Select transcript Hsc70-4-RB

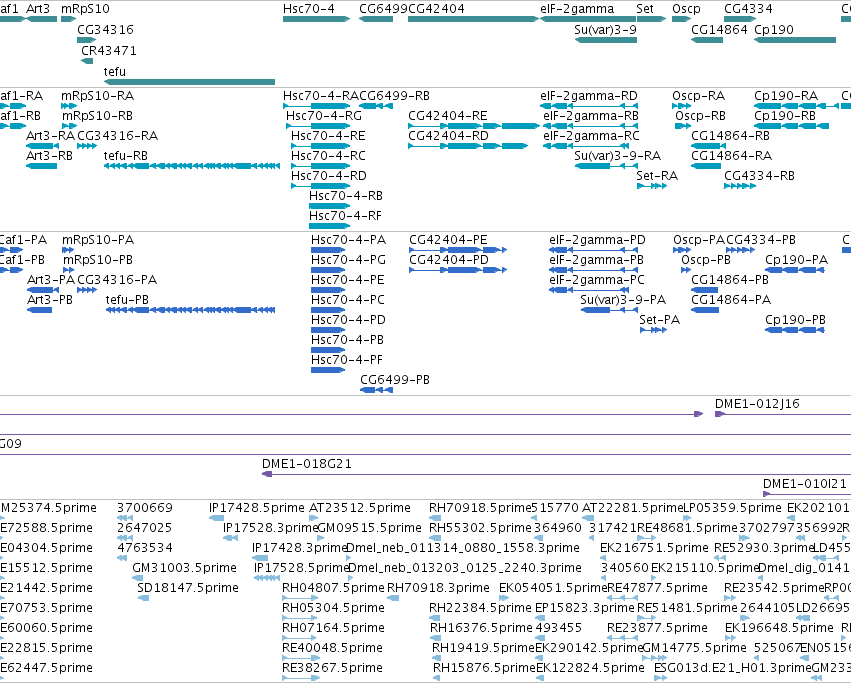(329, 206)
